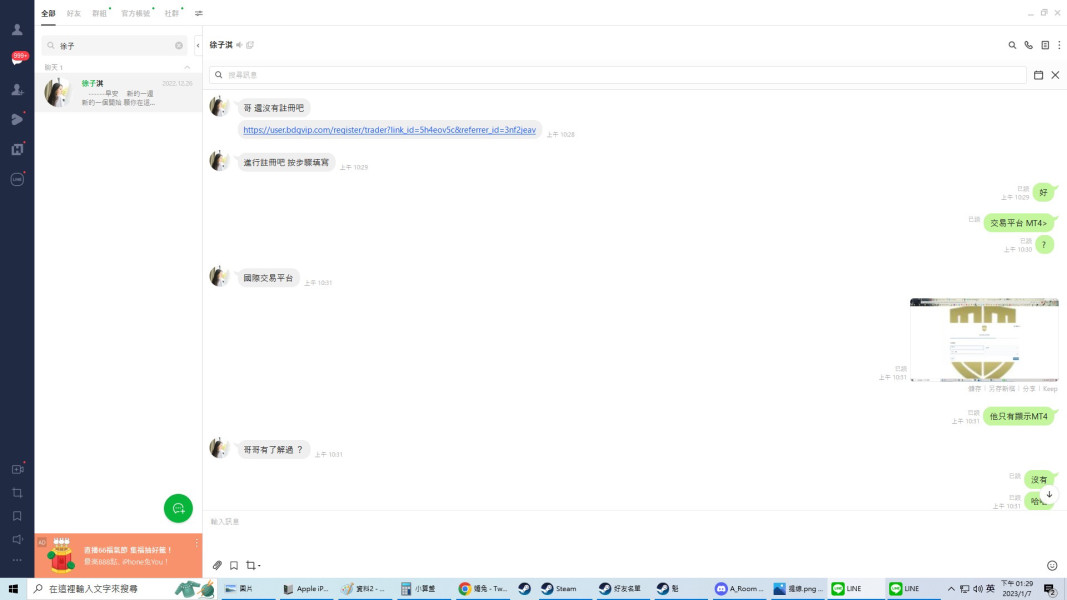This screenshot has width=1067, height=600.
Task: Toggle mute speaker icon beside 徐子淇
Action: pyautogui.click(x=240, y=45)
